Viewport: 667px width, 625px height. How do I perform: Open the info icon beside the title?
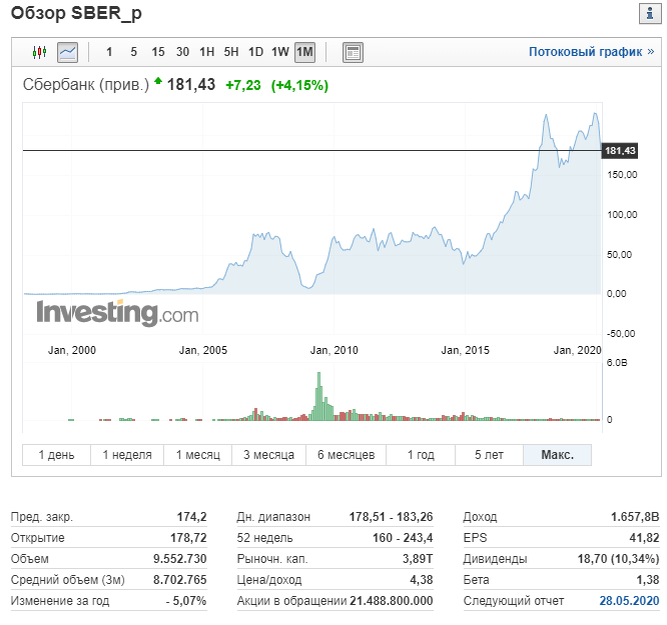pos(650,14)
